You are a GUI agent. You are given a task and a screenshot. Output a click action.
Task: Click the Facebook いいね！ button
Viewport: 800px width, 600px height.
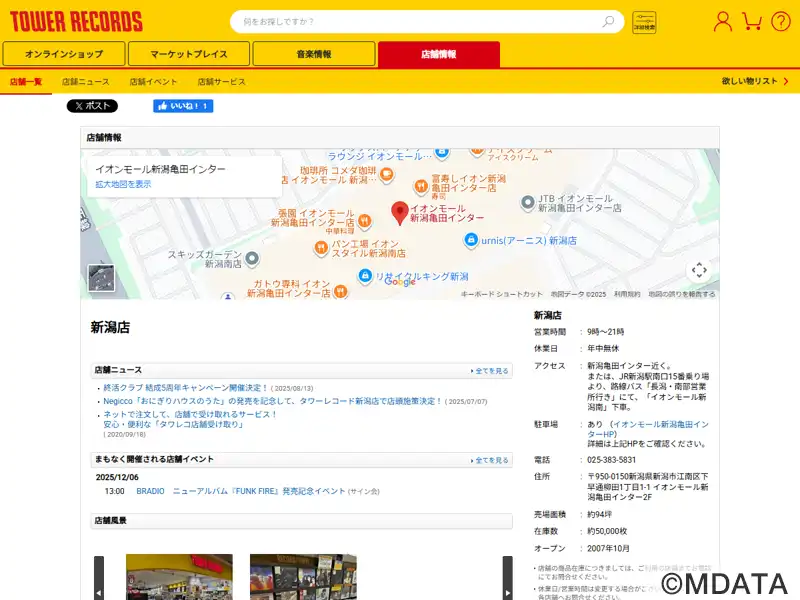(183, 106)
